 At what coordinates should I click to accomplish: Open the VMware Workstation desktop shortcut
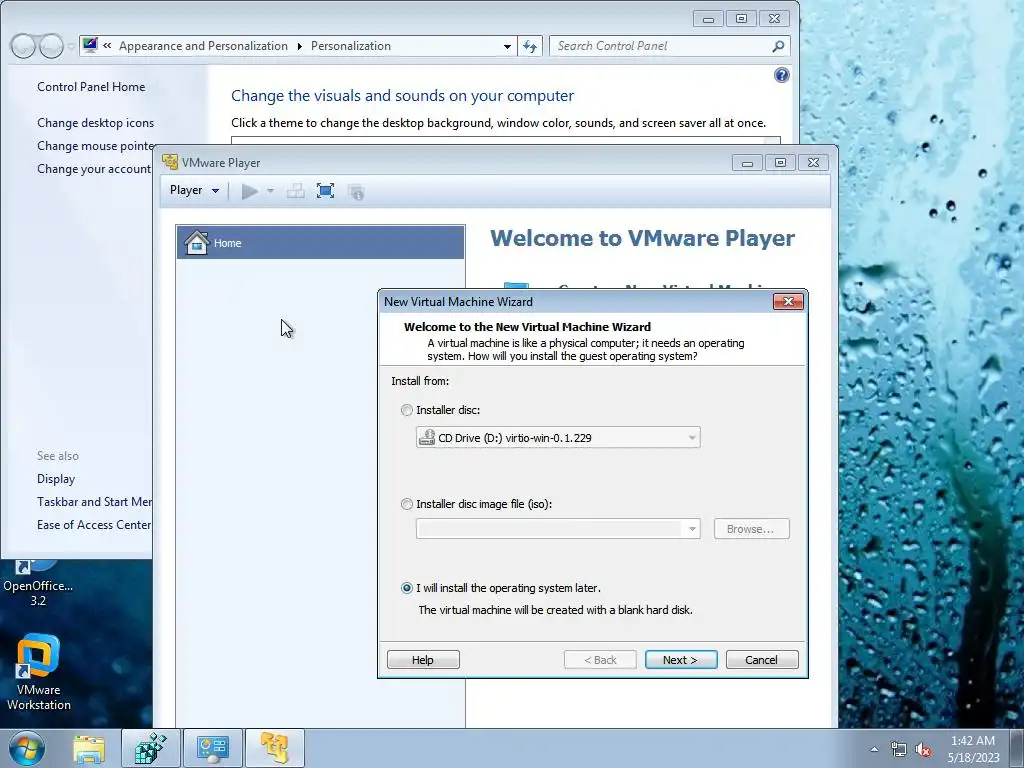click(39, 673)
